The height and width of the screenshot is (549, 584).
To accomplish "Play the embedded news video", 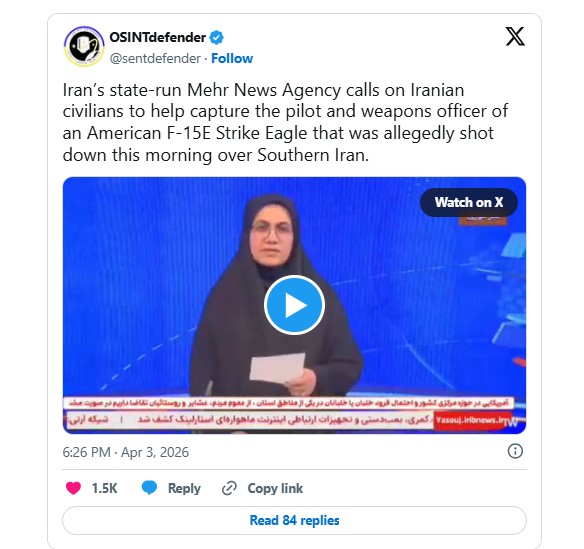I will [294, 305].
